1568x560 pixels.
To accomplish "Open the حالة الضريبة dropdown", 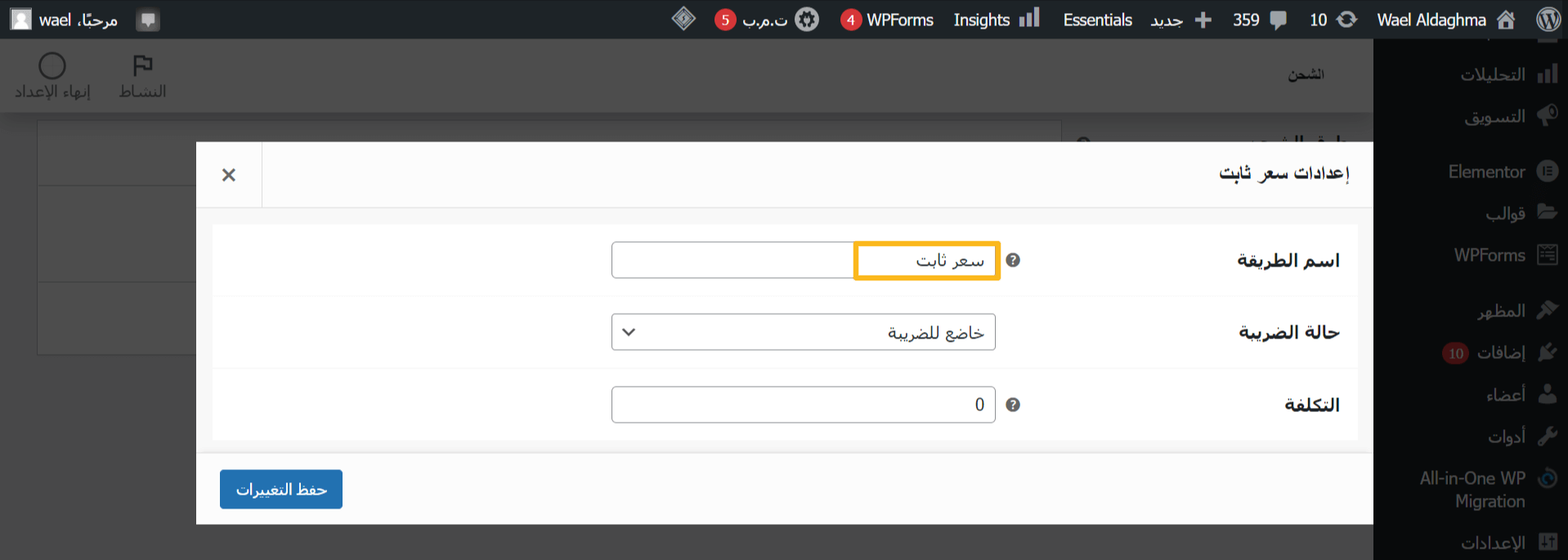I will point(803,332).
